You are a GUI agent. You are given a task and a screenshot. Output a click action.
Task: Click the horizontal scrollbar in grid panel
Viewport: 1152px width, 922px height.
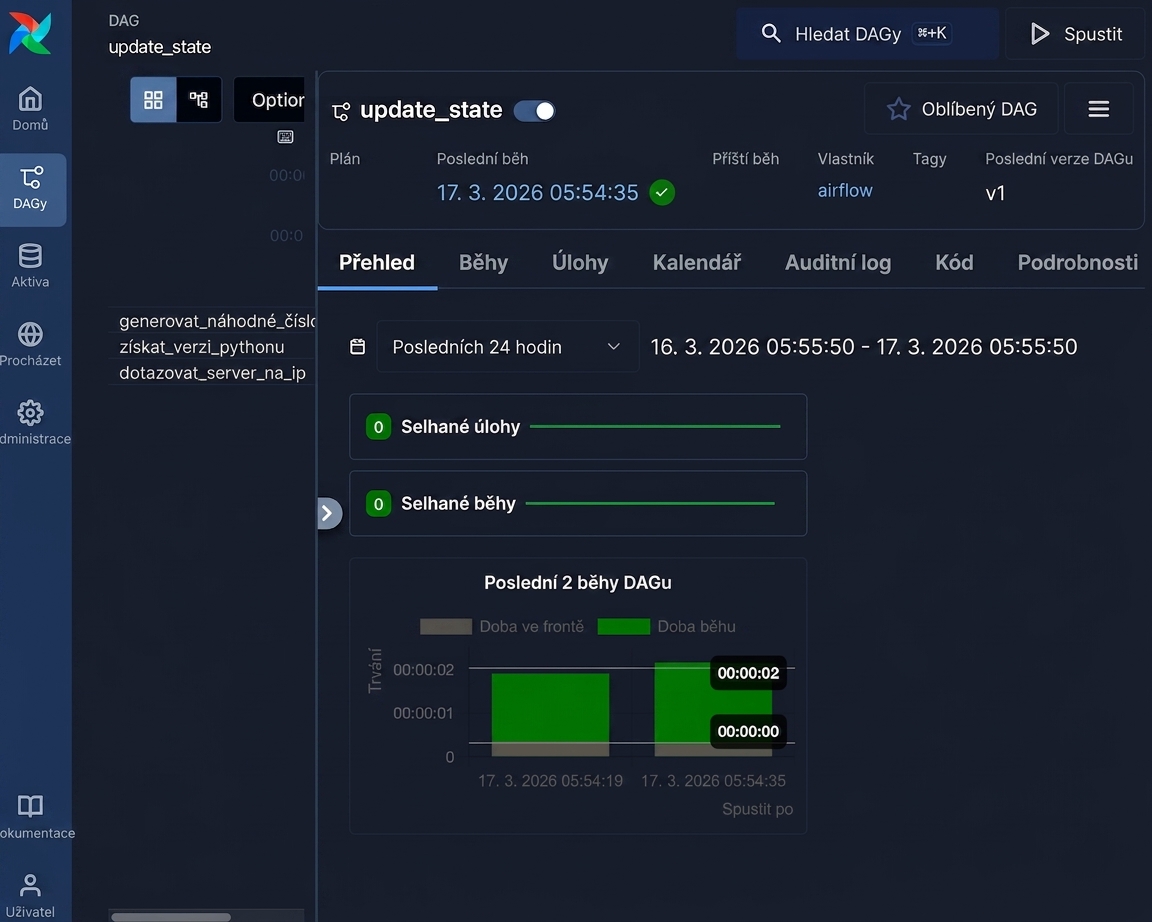coord(170,917)
